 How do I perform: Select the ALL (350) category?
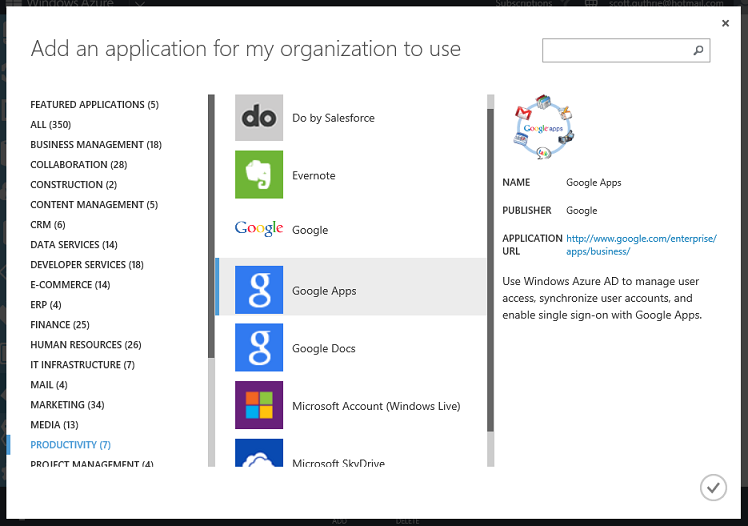pyautogui.click(x=51, y=124)
